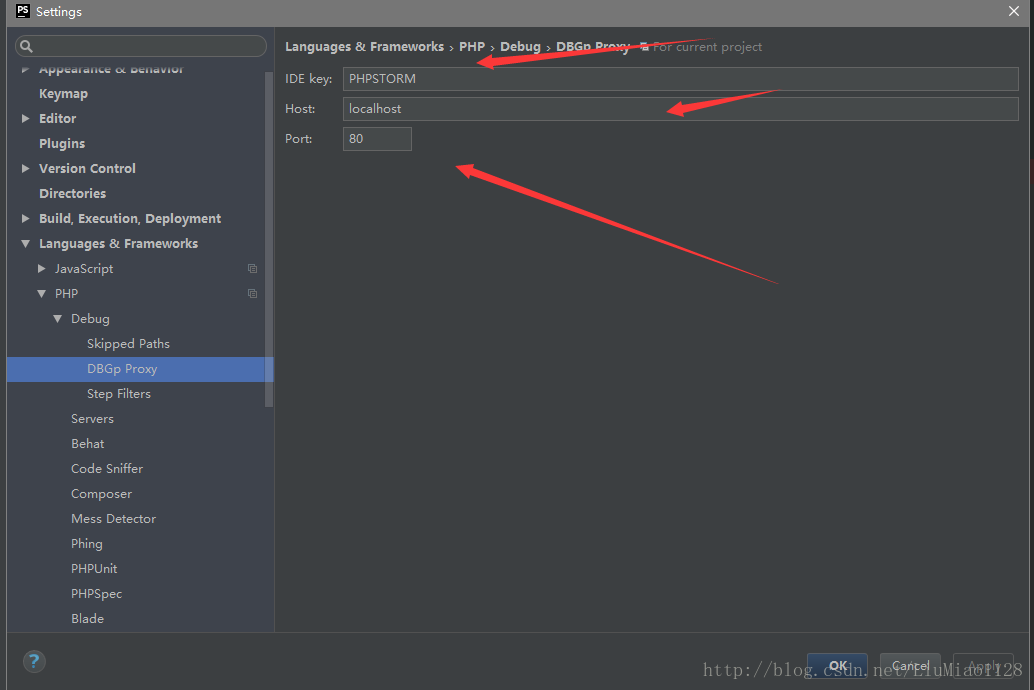Open the Phing settings page

pyautogui.click(x=87, y=544)
